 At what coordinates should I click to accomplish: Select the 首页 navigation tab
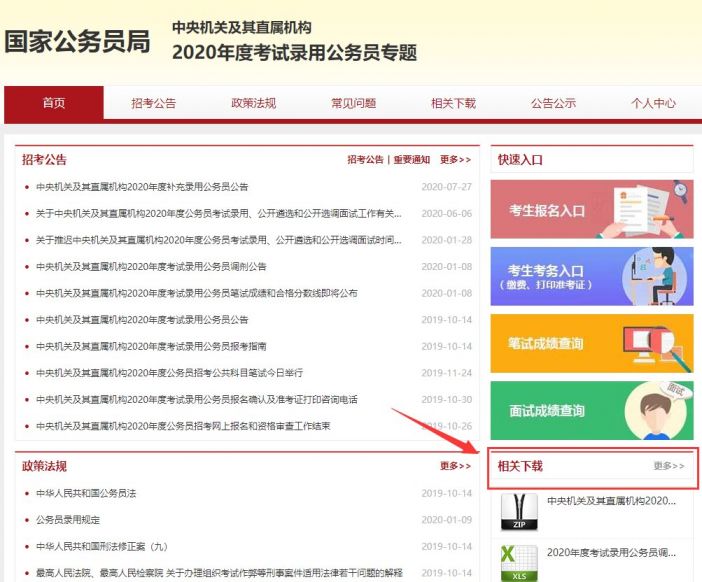coord(54,103)
